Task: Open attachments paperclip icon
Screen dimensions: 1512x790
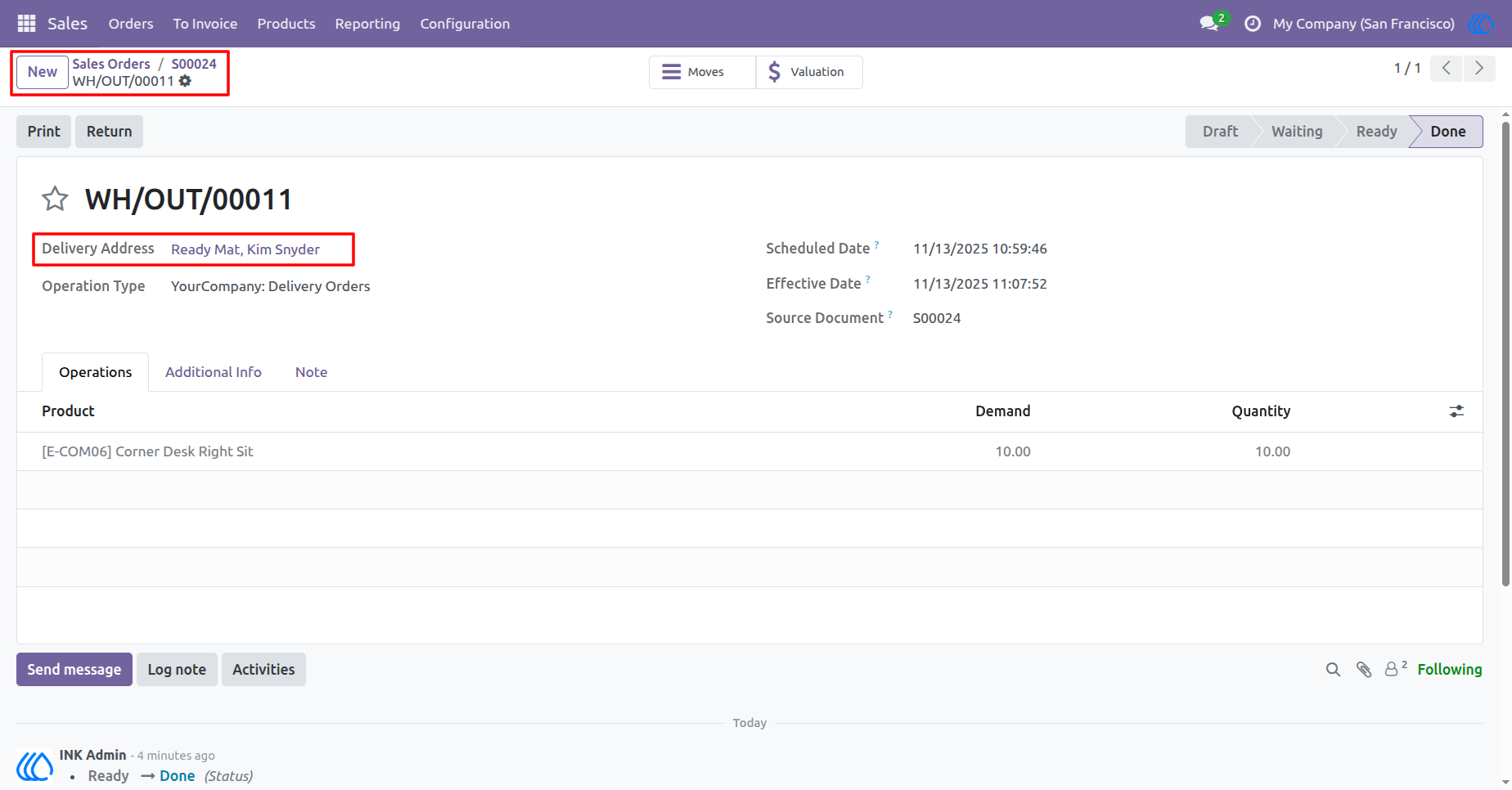Action: coord(1364,670)
